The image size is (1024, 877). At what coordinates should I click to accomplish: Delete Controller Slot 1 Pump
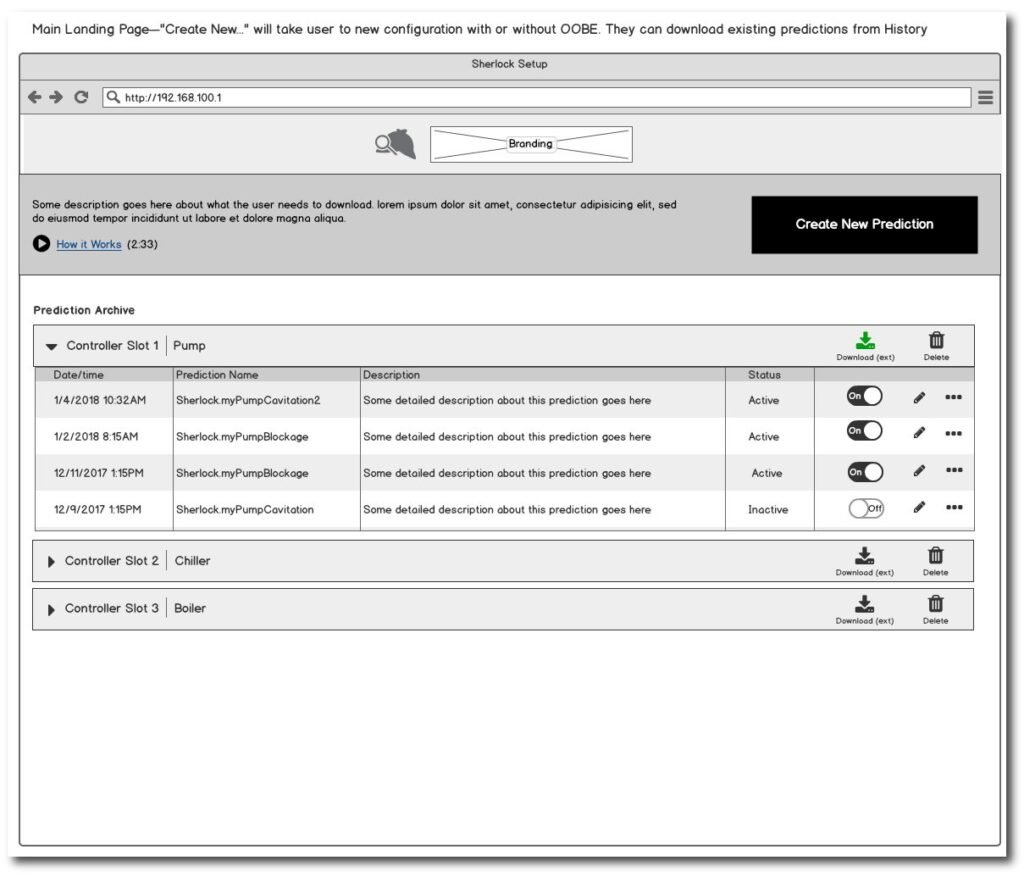[936, 346]
